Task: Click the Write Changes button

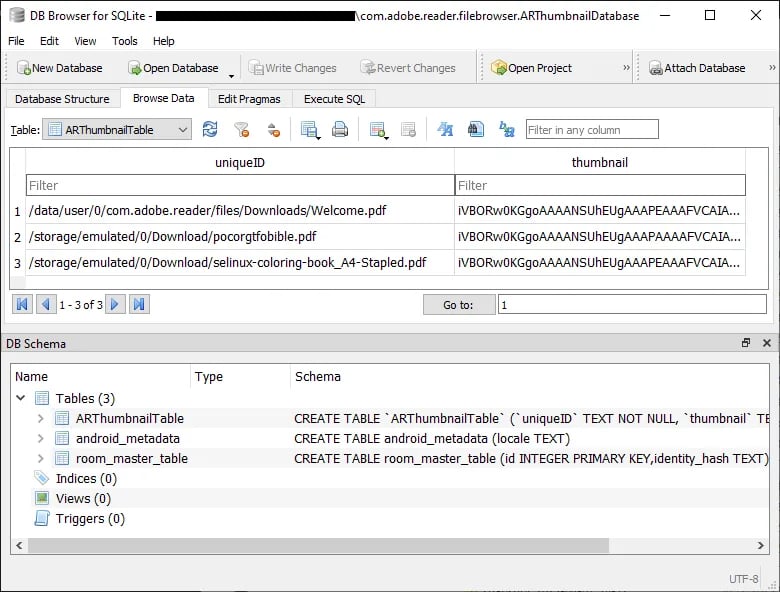Action: pyautogui.click(x=292, y=68)
